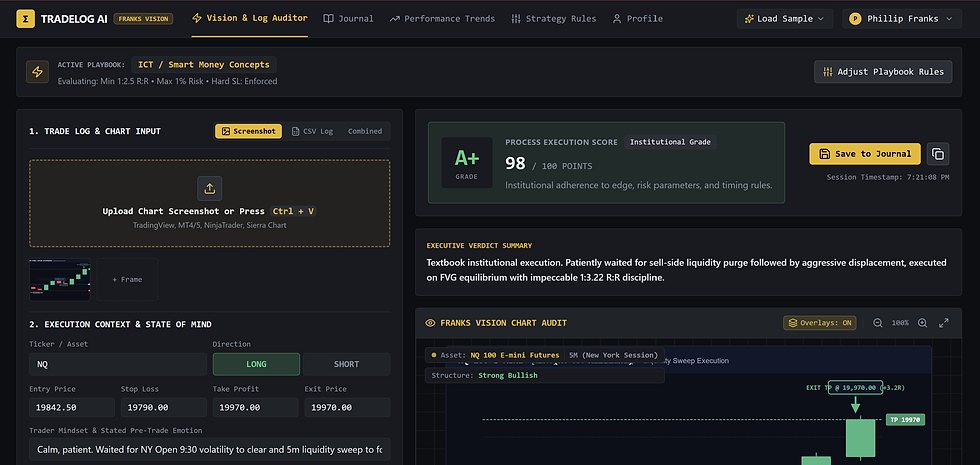This screenshot has width=980, height=465.
Task: Click the Phillip Franks avatar icon
Action: (x=854, y=19)
